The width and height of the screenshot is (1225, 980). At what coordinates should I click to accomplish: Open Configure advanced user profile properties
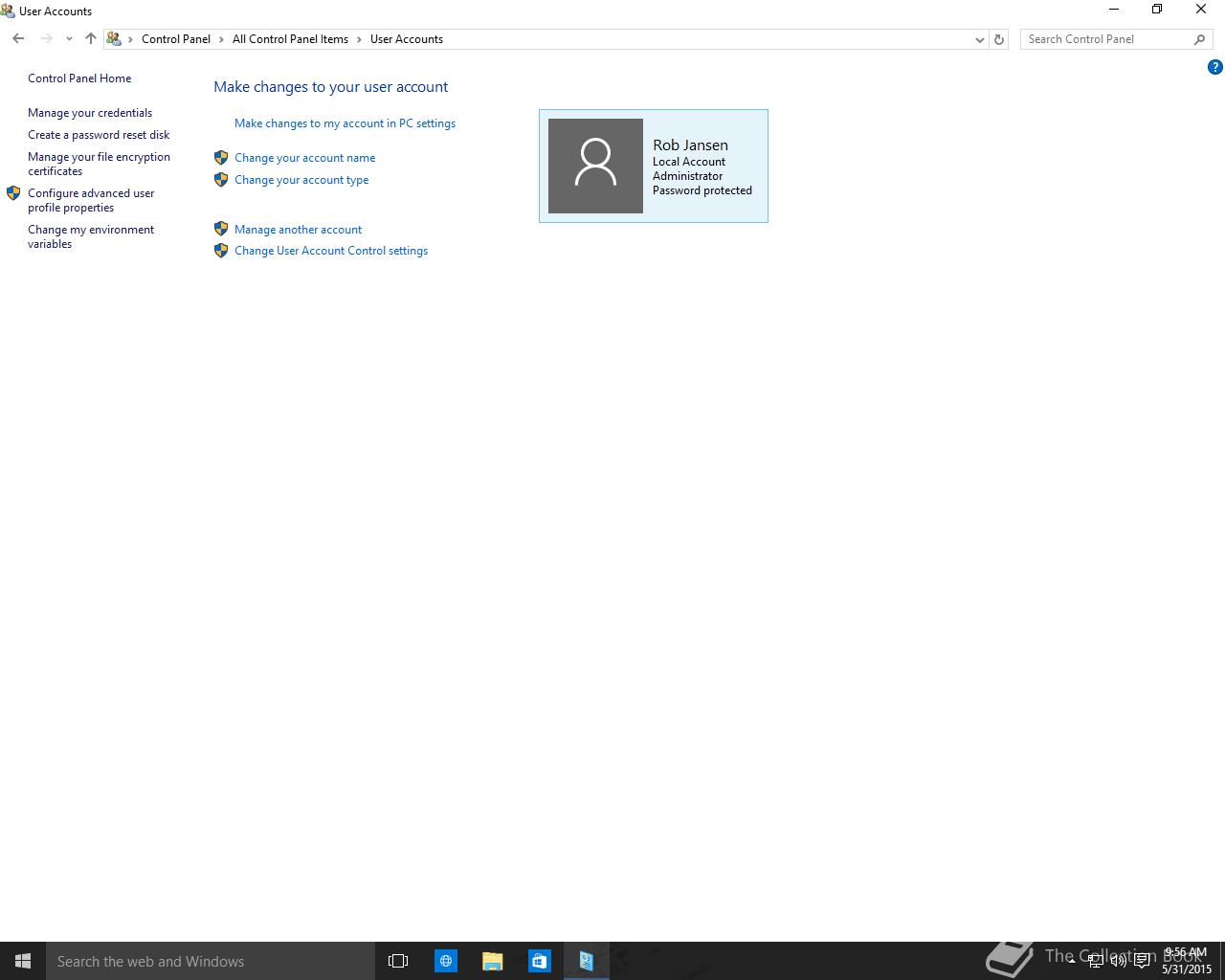point(91,200)
